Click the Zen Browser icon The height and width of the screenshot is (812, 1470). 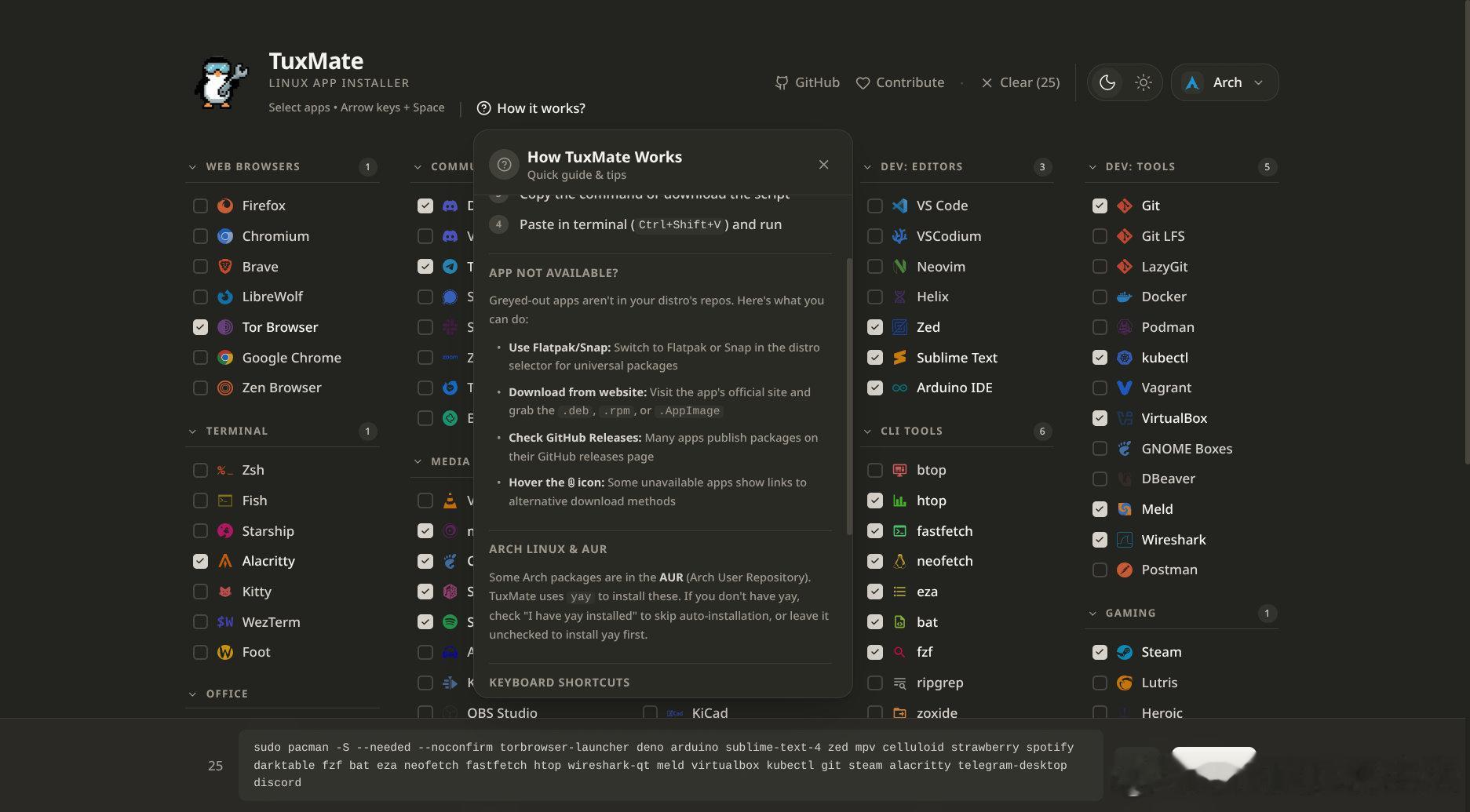[225, 388]
